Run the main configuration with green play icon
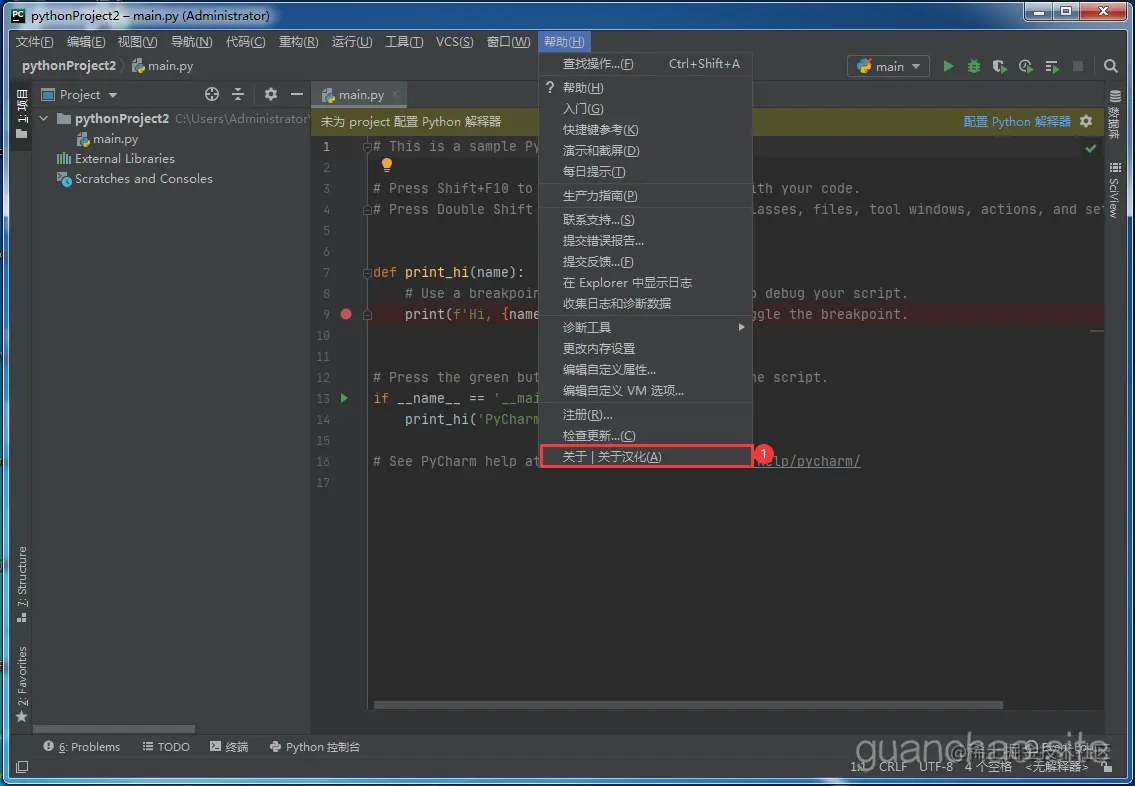The height and width of the screenshot is (786, 1135). click(948, 66)
